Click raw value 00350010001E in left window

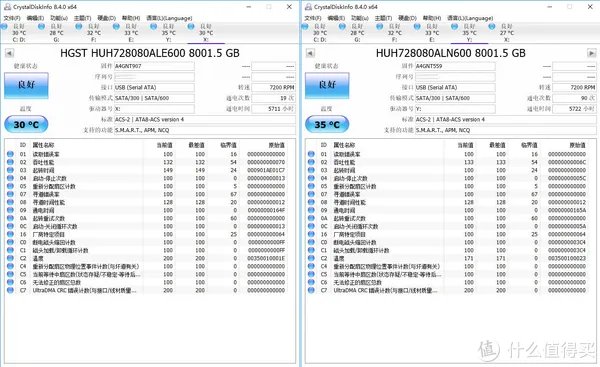pos(266,258)
